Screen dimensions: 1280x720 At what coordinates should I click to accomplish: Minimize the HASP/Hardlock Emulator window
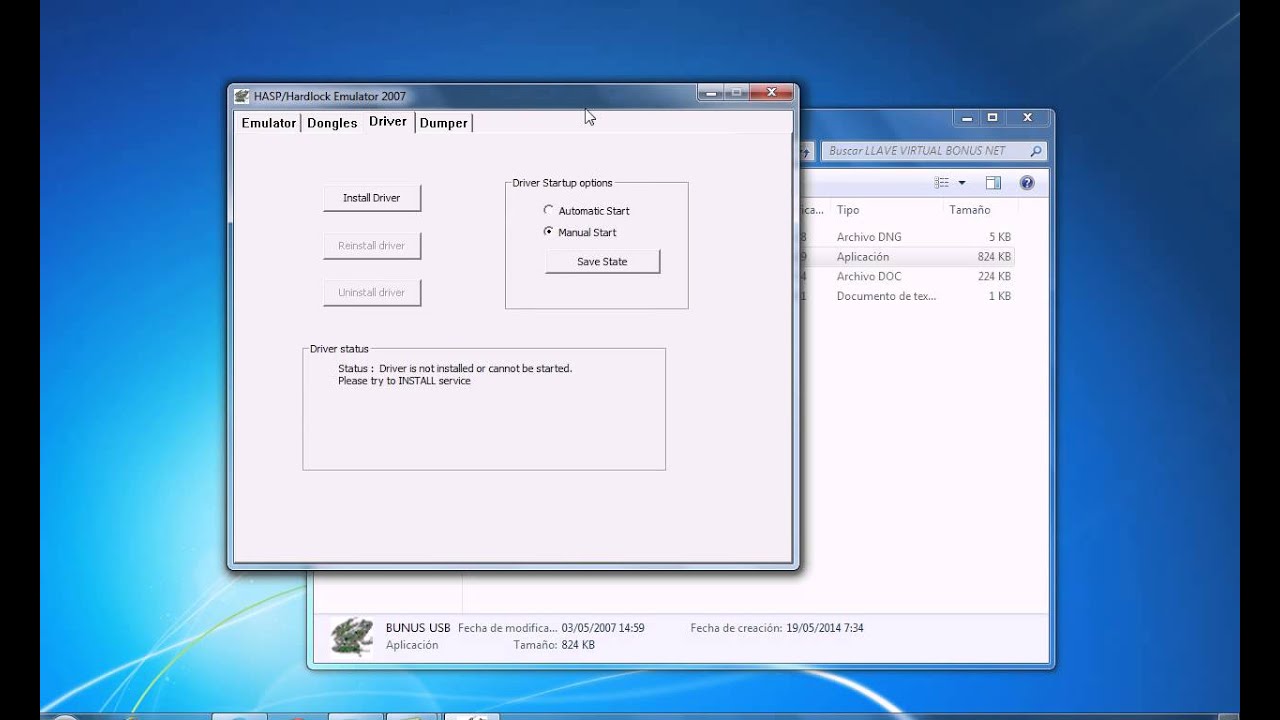[x=711, y=93]
